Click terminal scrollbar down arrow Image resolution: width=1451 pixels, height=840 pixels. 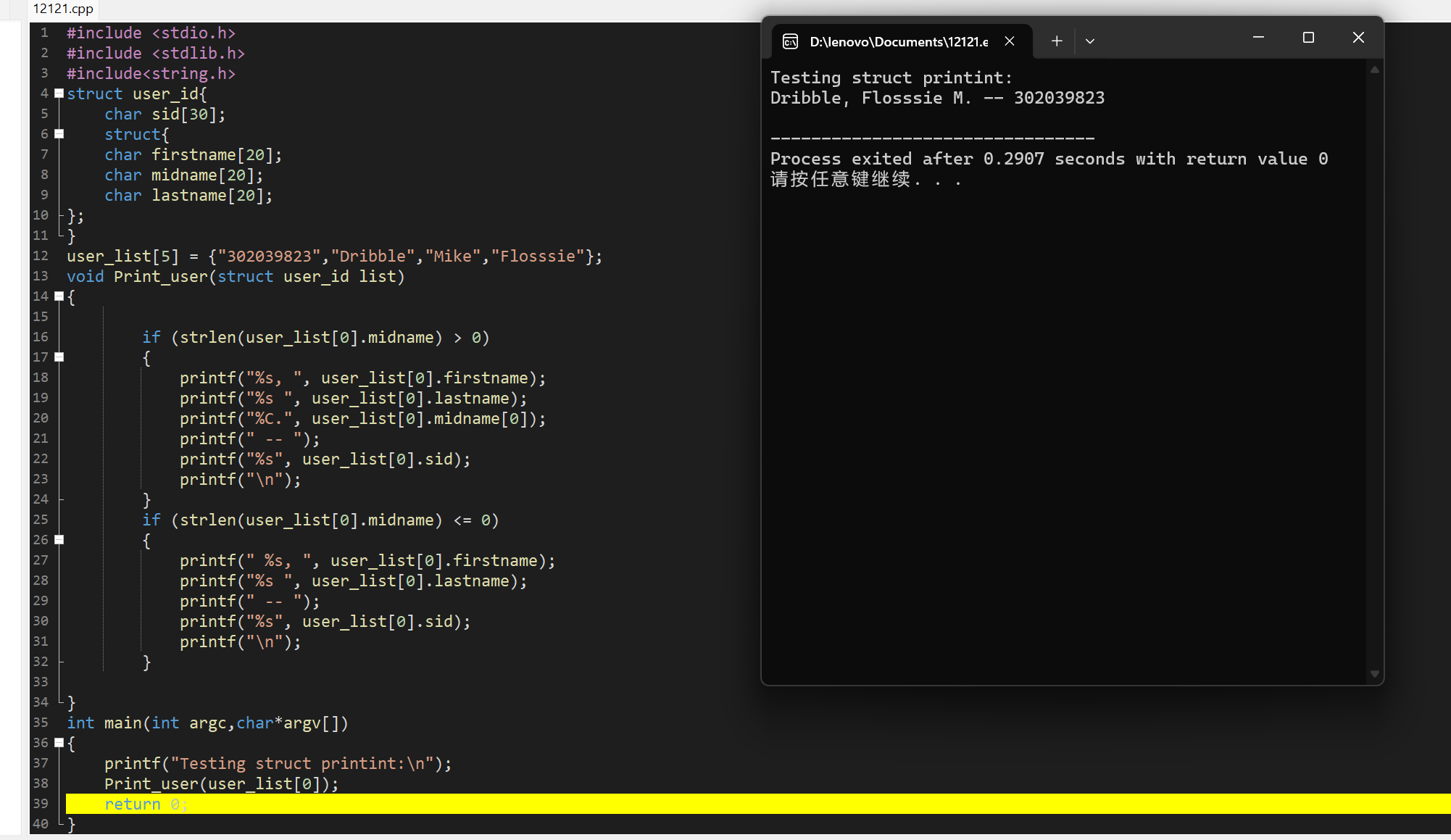click(1374, 674)
